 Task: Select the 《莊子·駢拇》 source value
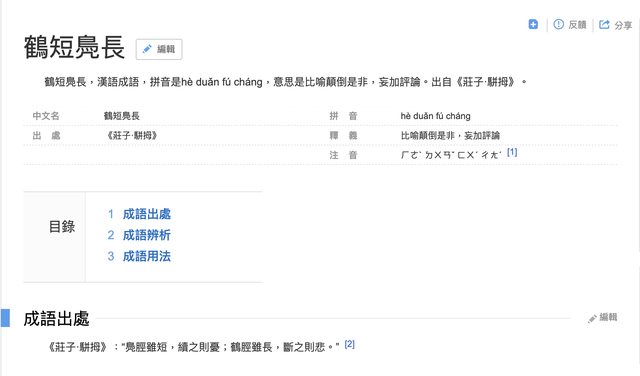[131, 135]
